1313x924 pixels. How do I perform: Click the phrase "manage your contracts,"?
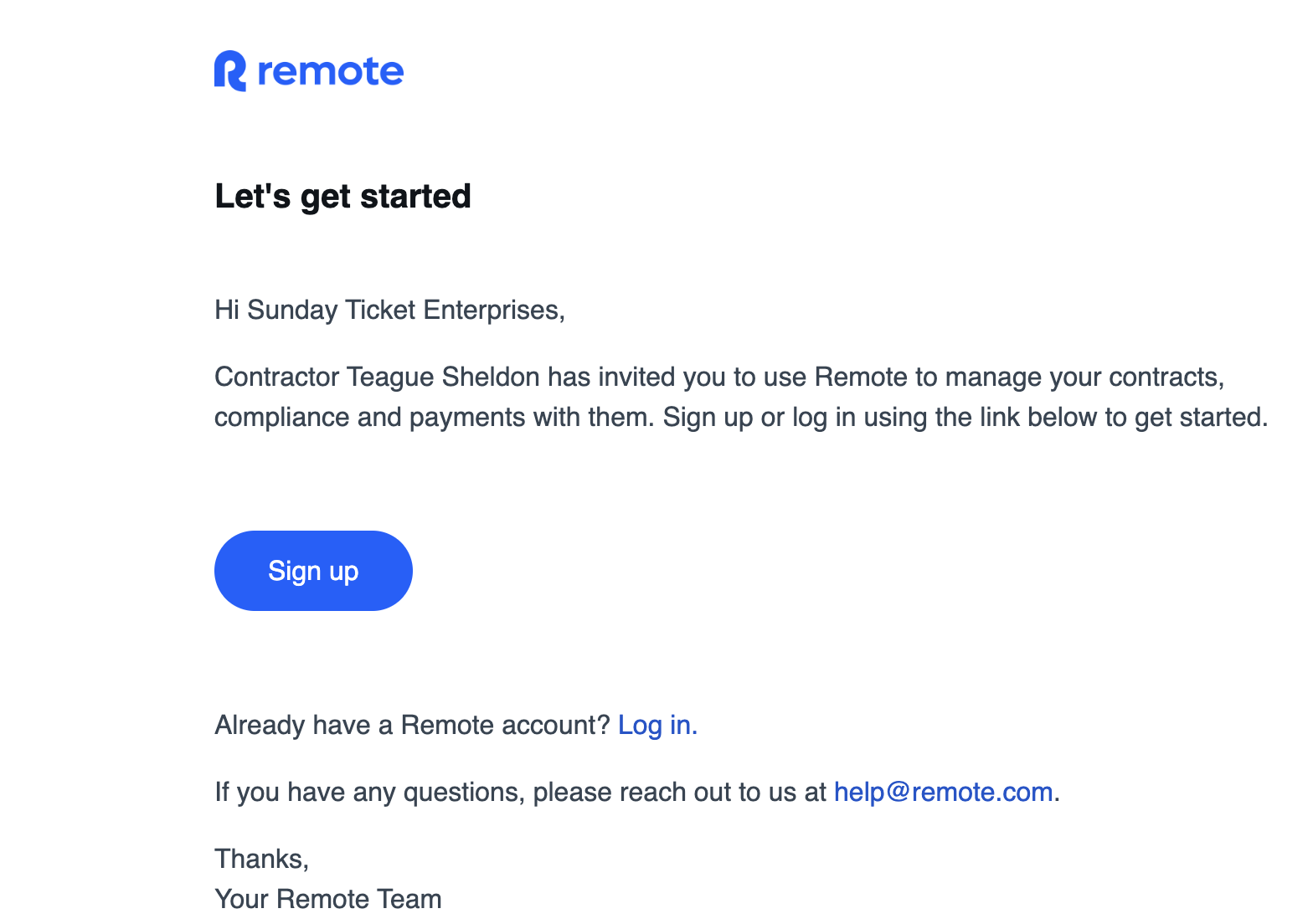tap(1084, 377)
